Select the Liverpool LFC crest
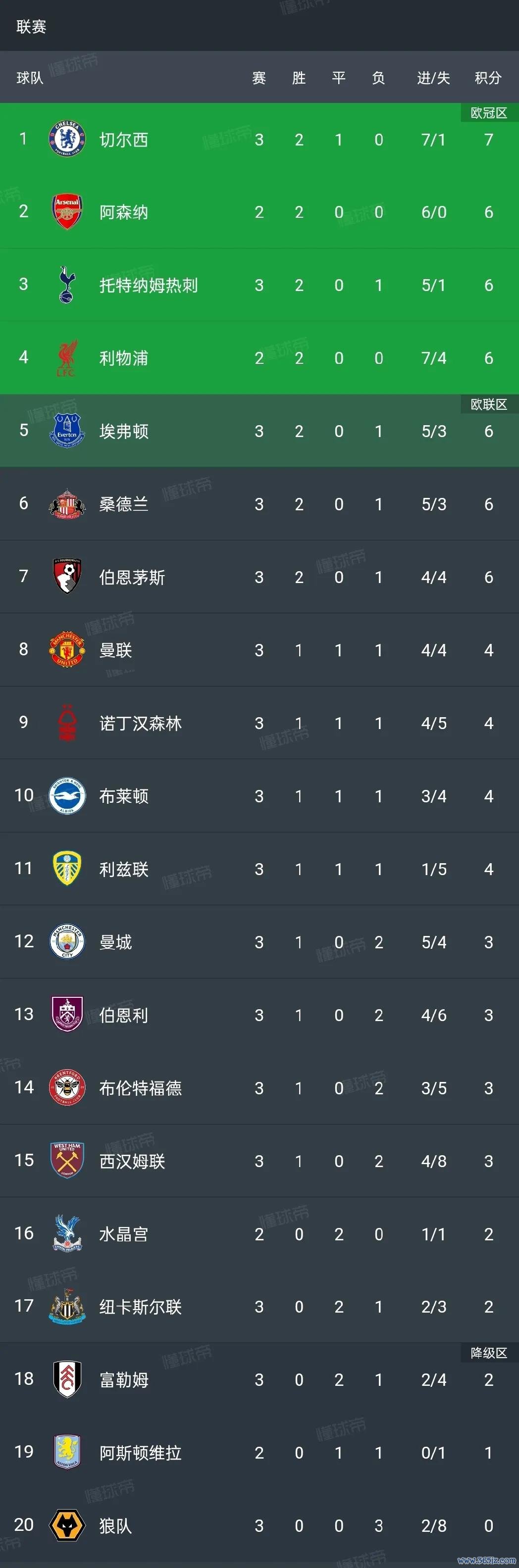 pyautogui.click(x=67, y=358)
